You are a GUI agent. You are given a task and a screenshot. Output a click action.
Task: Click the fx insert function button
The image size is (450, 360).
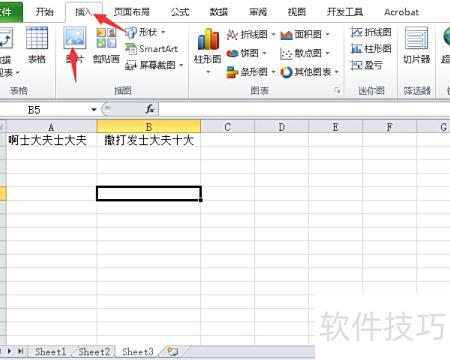click(x=150, y=109)
